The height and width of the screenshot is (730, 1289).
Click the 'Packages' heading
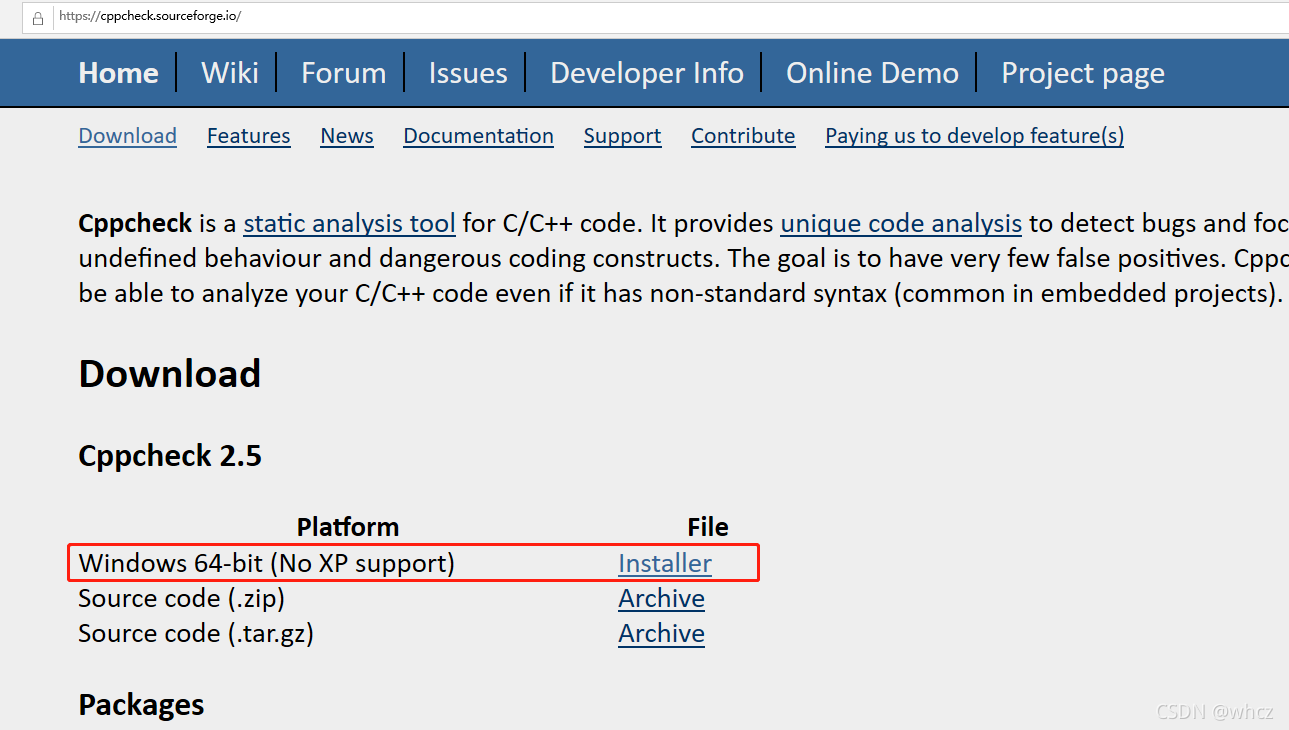141,705
